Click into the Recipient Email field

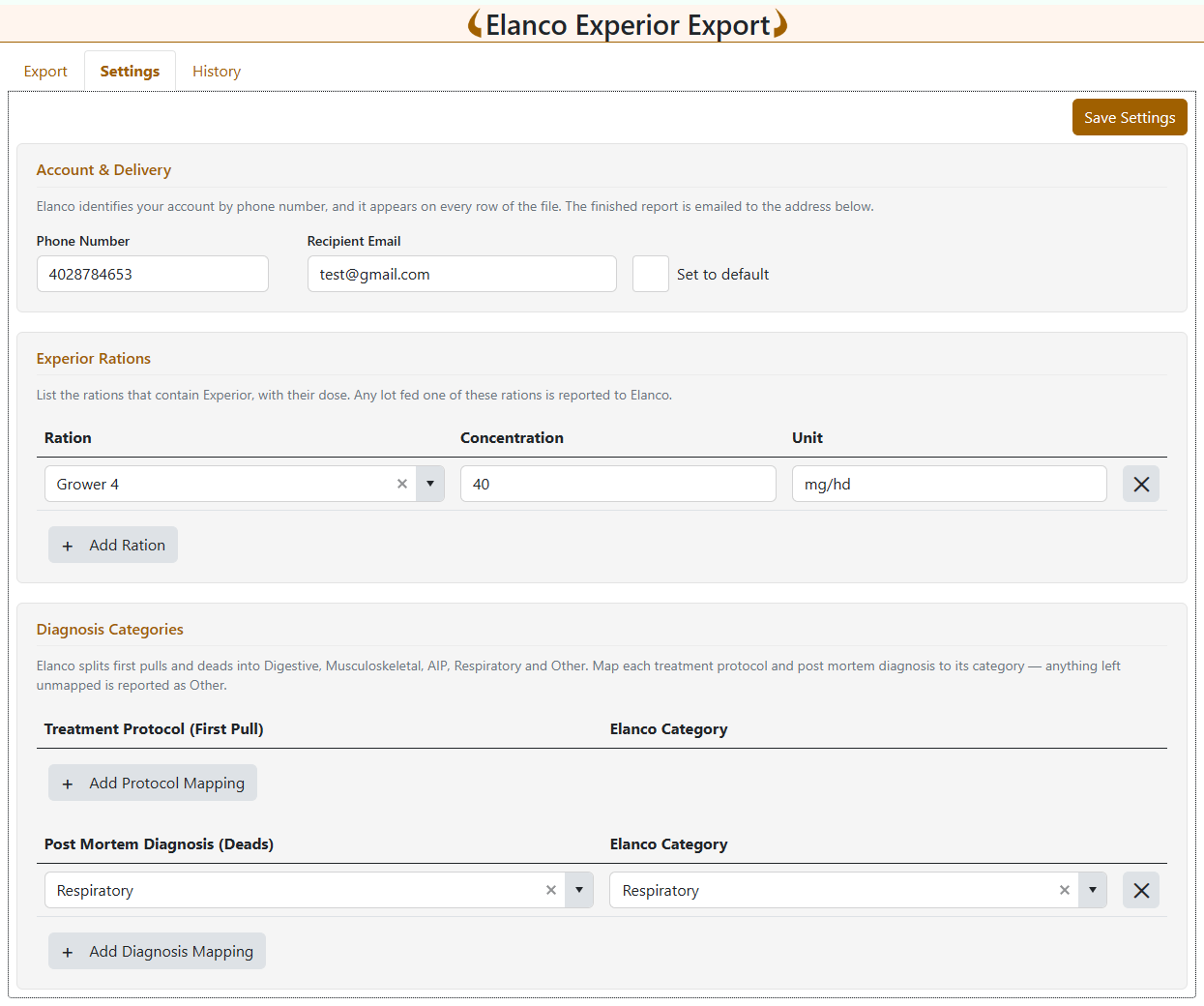pyautogui.click(x=462, y=274)
